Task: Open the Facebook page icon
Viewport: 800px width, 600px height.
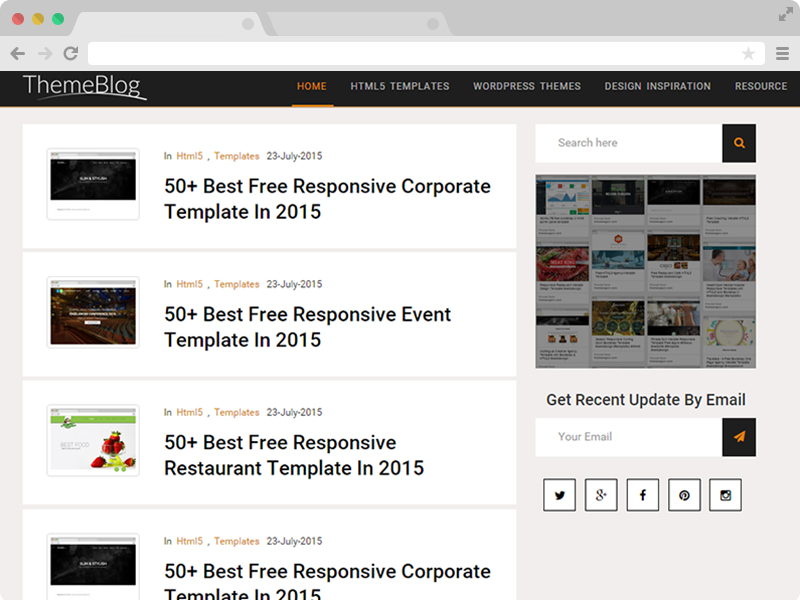Action: [x=642, y=495]
